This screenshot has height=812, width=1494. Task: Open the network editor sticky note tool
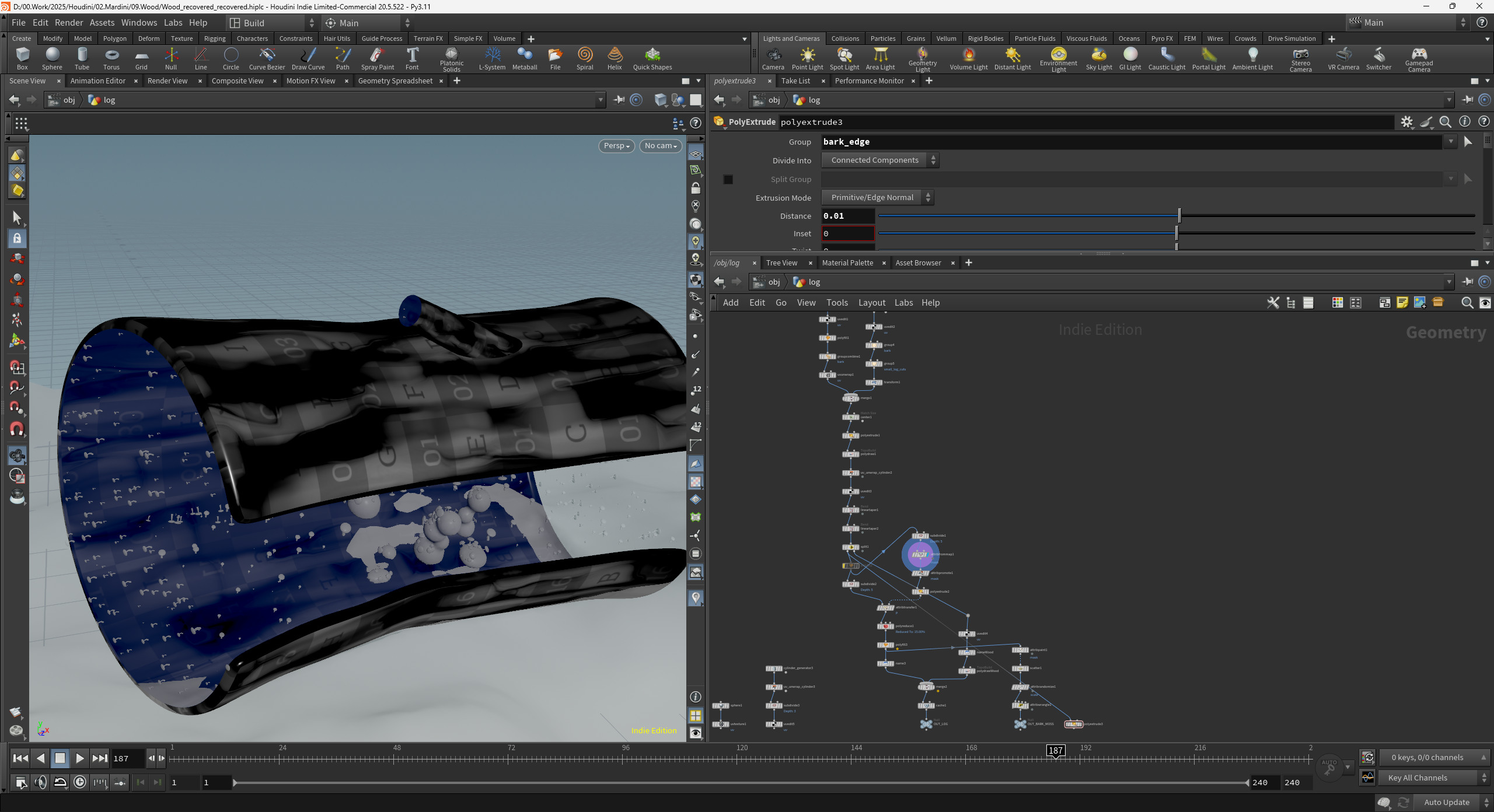click(1402, 302)
